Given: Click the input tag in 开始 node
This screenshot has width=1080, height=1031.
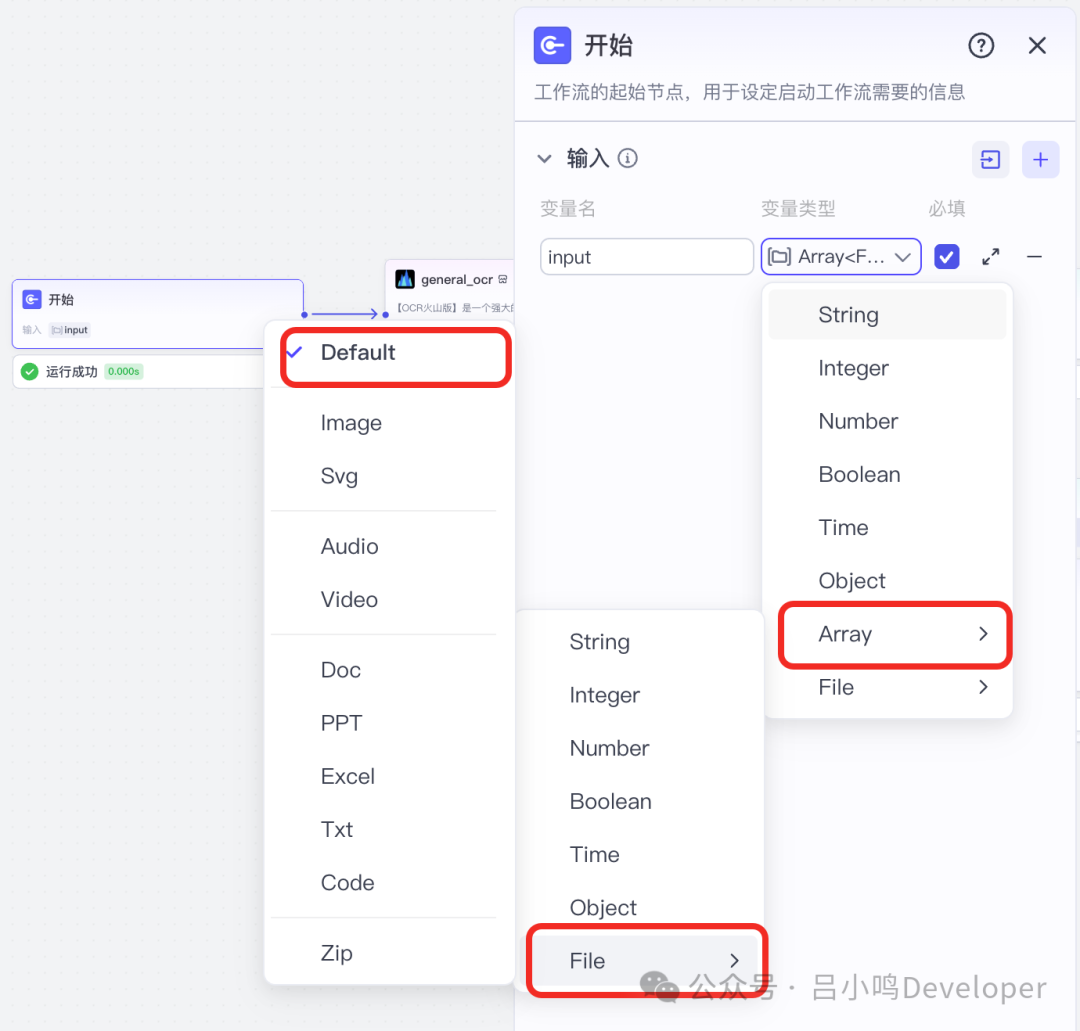Looking at the screenshot, I should [70, 330].
